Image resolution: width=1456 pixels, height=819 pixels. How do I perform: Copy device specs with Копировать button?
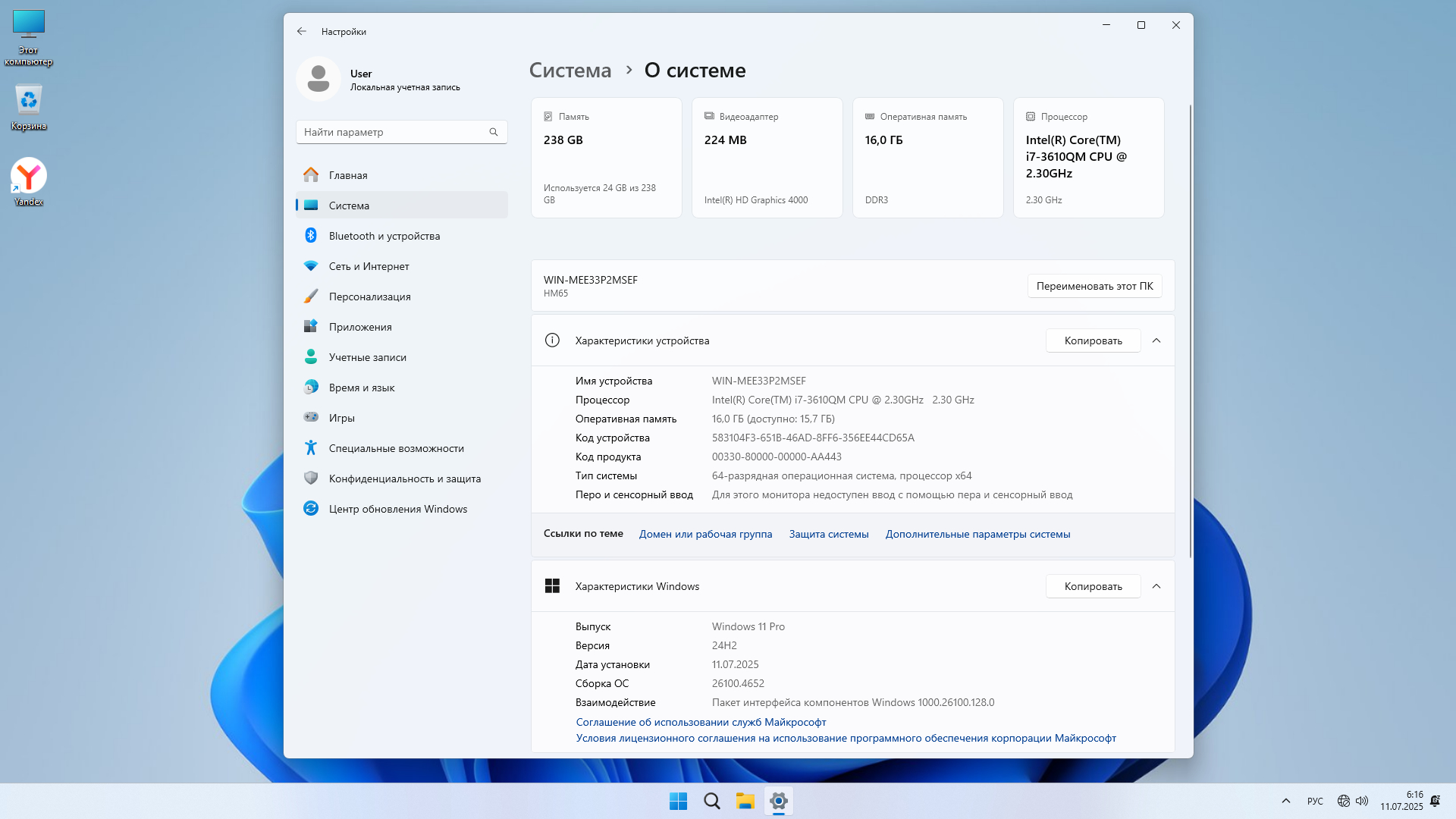tap(1093, 340)
